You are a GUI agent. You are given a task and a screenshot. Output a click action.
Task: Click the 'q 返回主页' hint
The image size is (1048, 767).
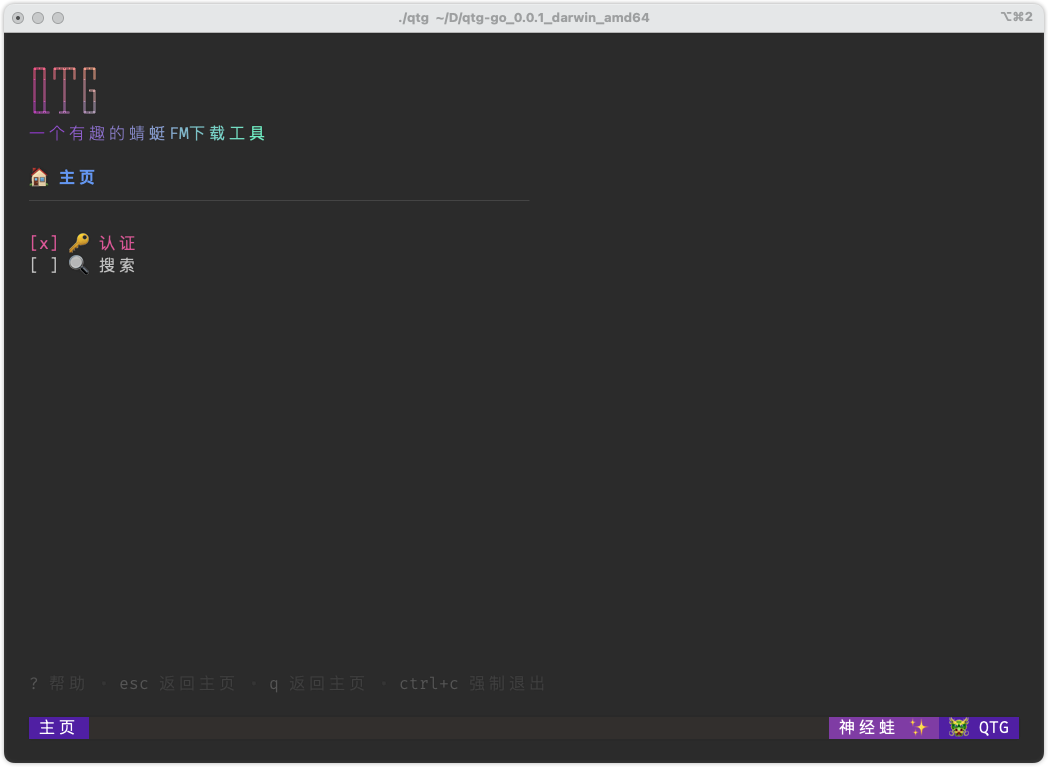tap(317, 683)
